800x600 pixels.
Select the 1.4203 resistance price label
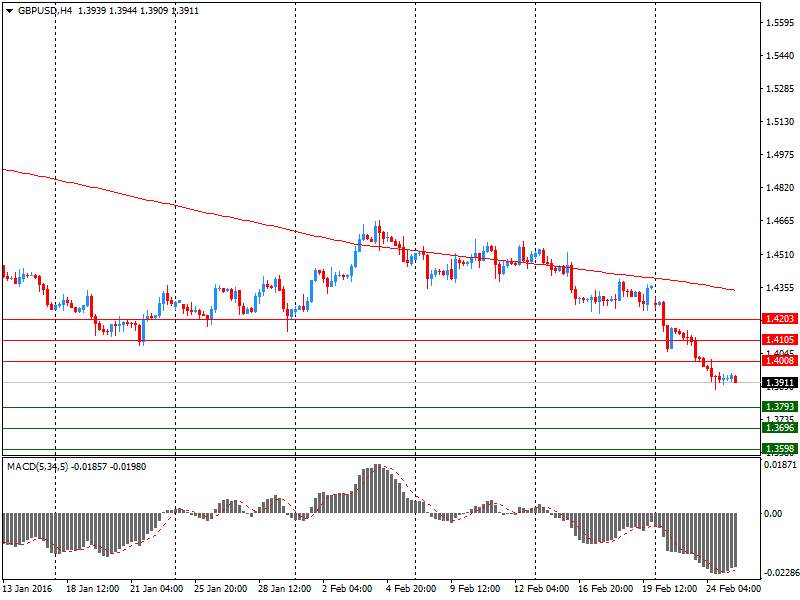tap(780, 319)
